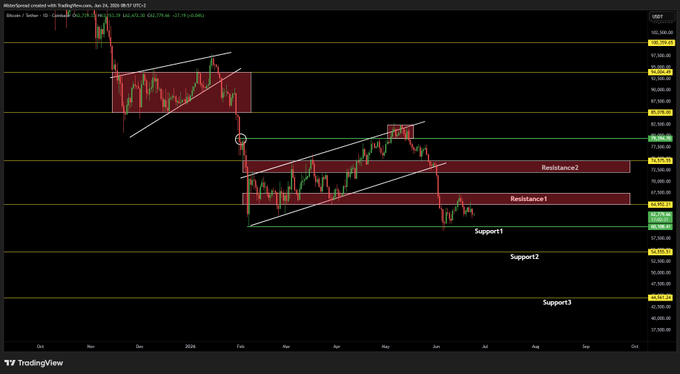Click the +27.19 change value in header
The height and width of the screenshot is (374, 680).
pyautogui.click(x=178, y=16)
